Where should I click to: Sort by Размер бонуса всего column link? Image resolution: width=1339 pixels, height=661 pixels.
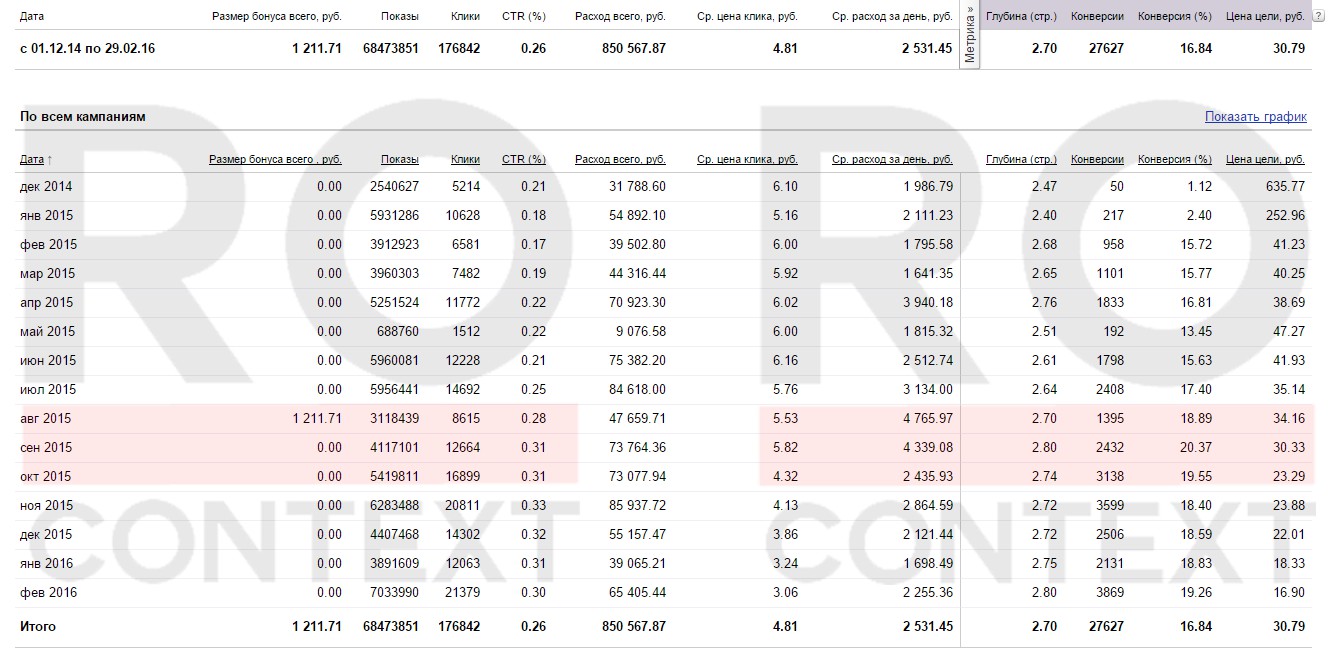coord(275,159)
